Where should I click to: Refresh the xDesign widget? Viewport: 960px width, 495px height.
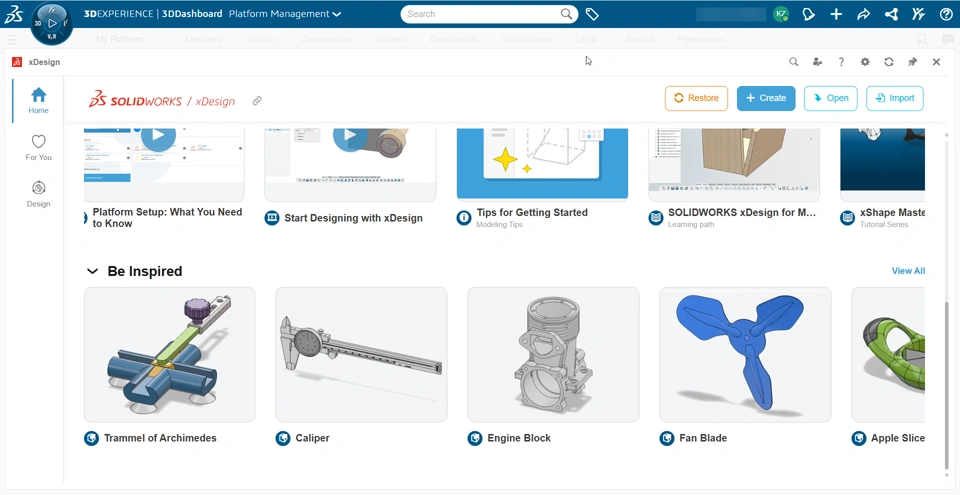(889, 62)
